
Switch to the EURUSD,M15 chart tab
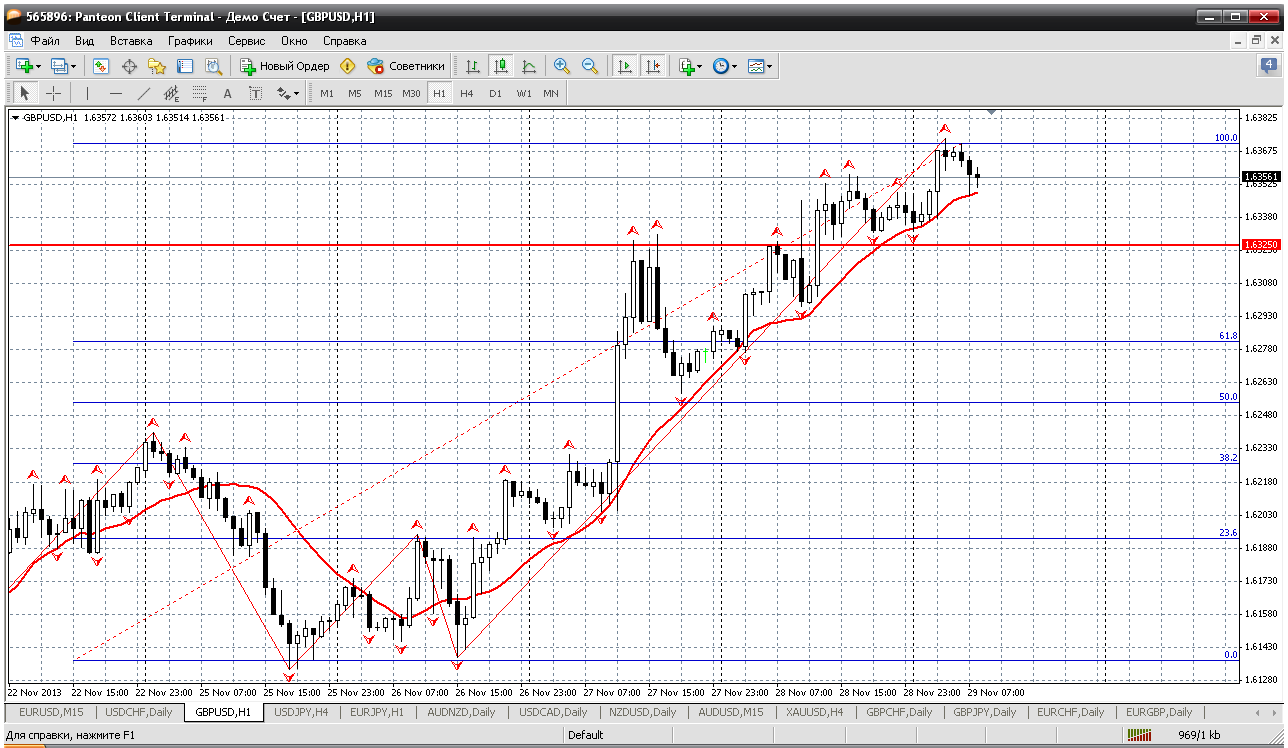[x=50, y=712]
